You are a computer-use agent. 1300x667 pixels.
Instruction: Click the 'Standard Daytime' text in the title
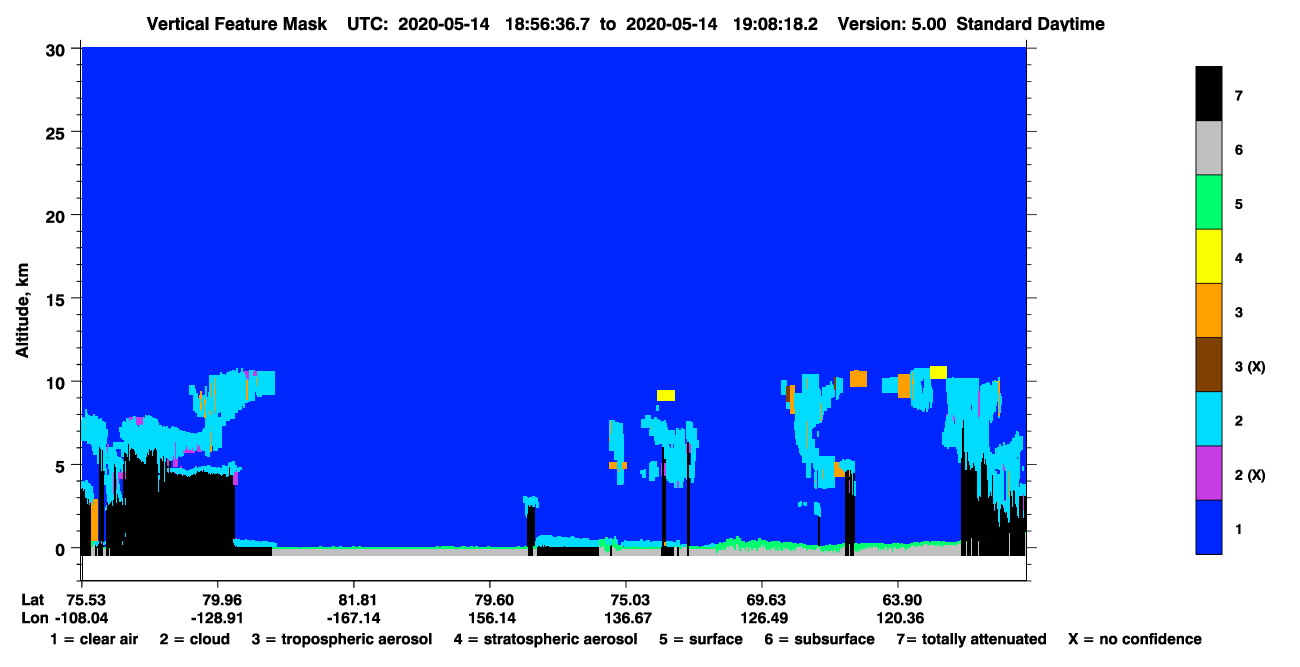pyautogui.click(x=1031, y=24)
